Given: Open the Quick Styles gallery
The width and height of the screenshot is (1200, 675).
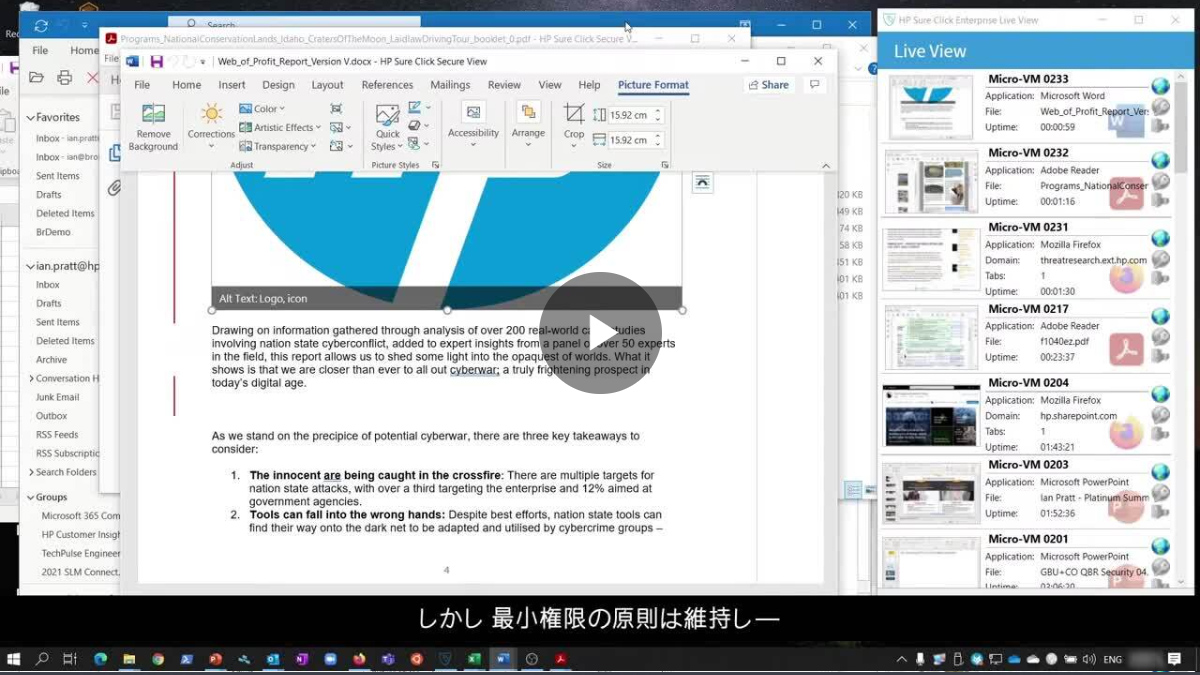Looking at the screenshot, I should (x=387, y=127).
